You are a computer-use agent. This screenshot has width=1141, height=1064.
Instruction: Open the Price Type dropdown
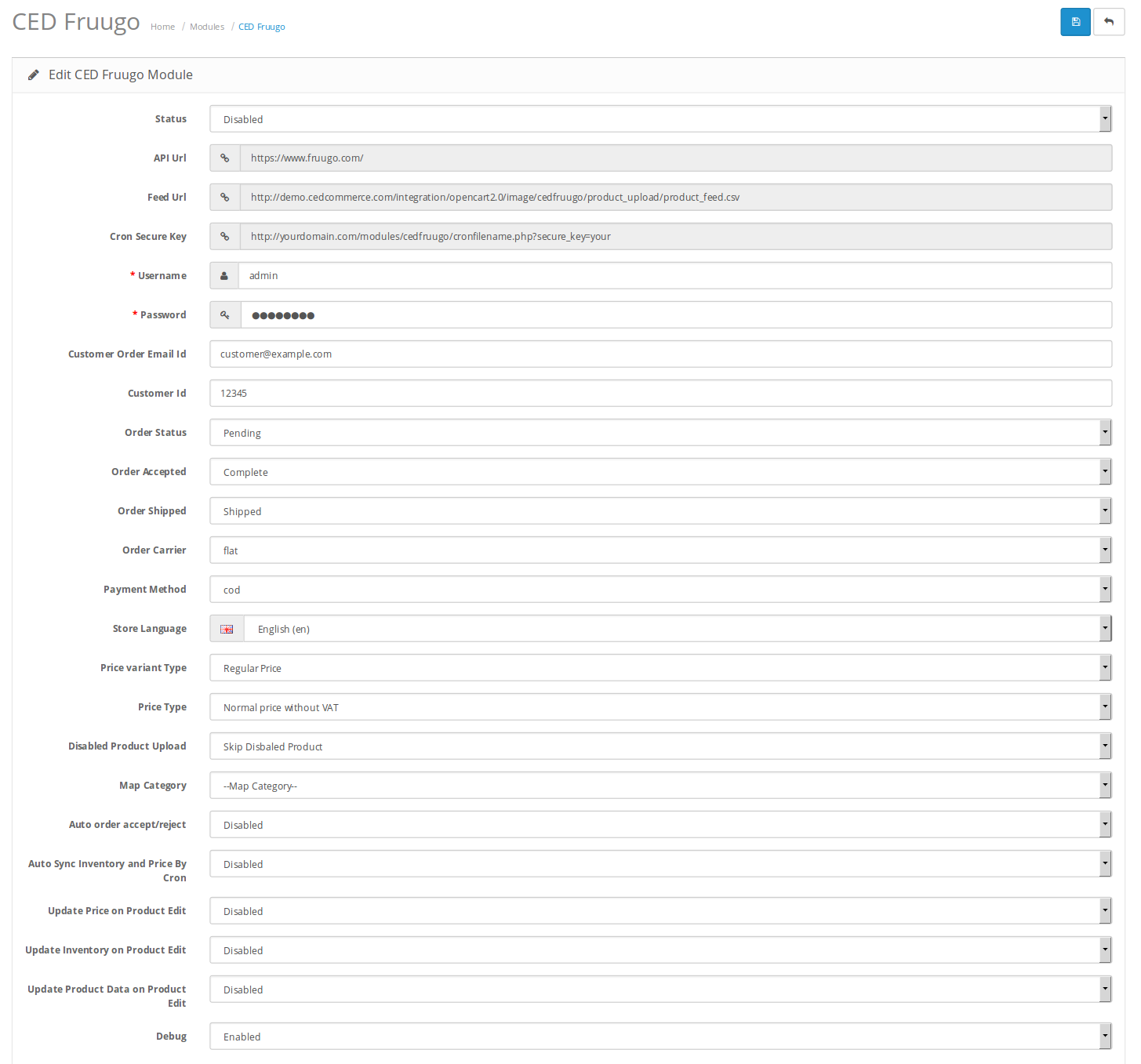point(660,706)
